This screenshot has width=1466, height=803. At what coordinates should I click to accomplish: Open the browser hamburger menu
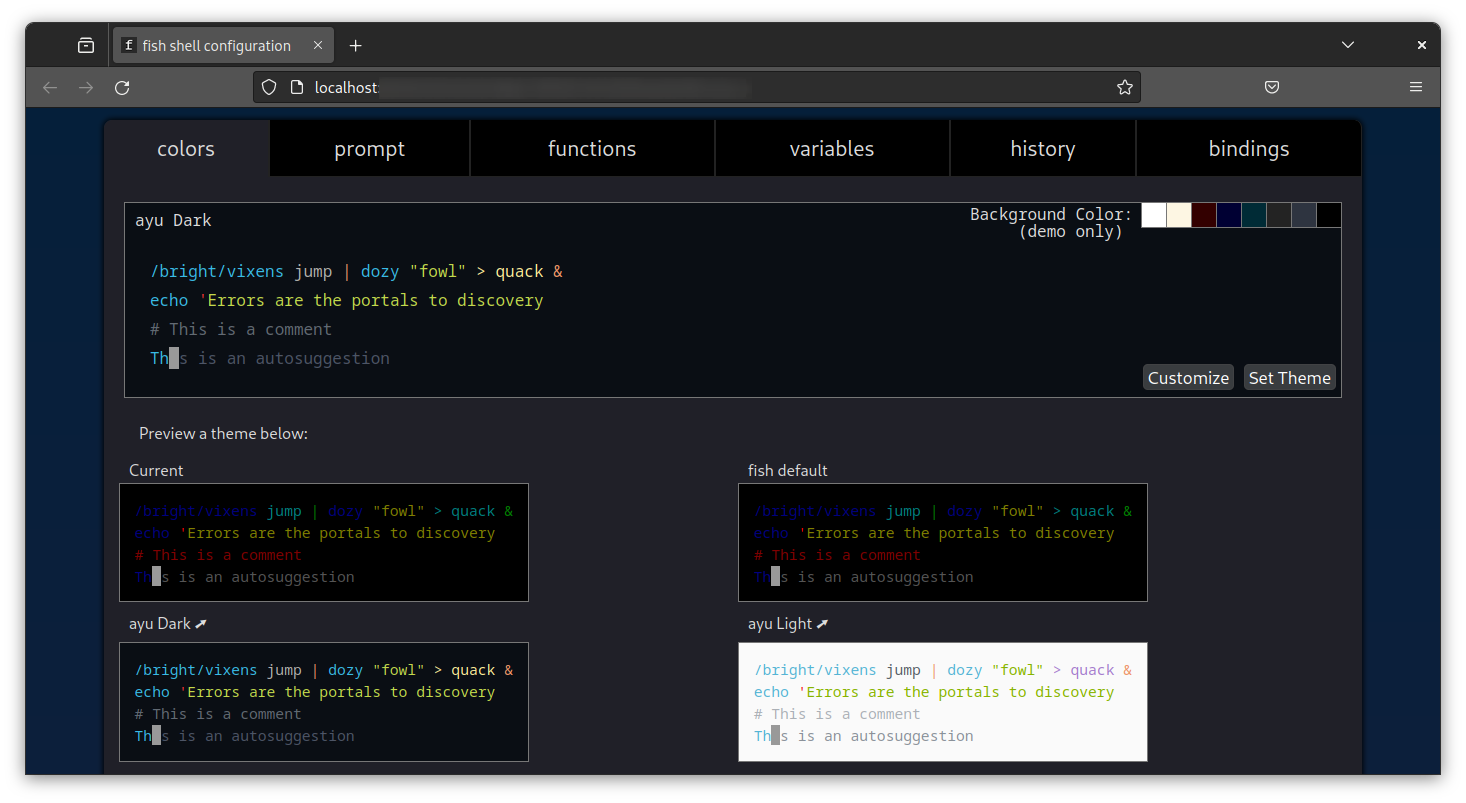(1416, 87)
